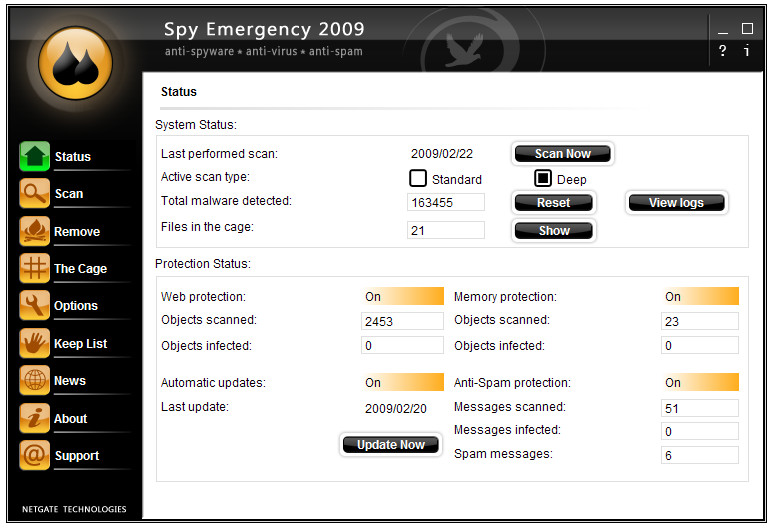This screenshot has height=528, width=771.
Task: Click the NETGATE TECHNOLOGIES text
Action: click(74, 509)
